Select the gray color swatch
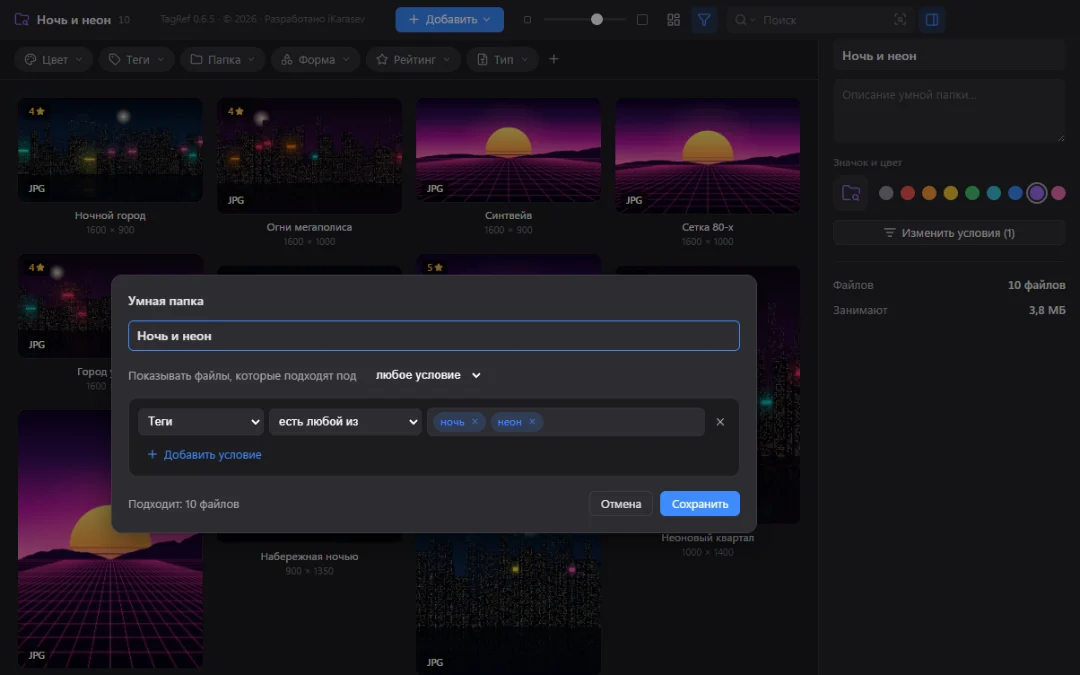 [x=886, y=193]
